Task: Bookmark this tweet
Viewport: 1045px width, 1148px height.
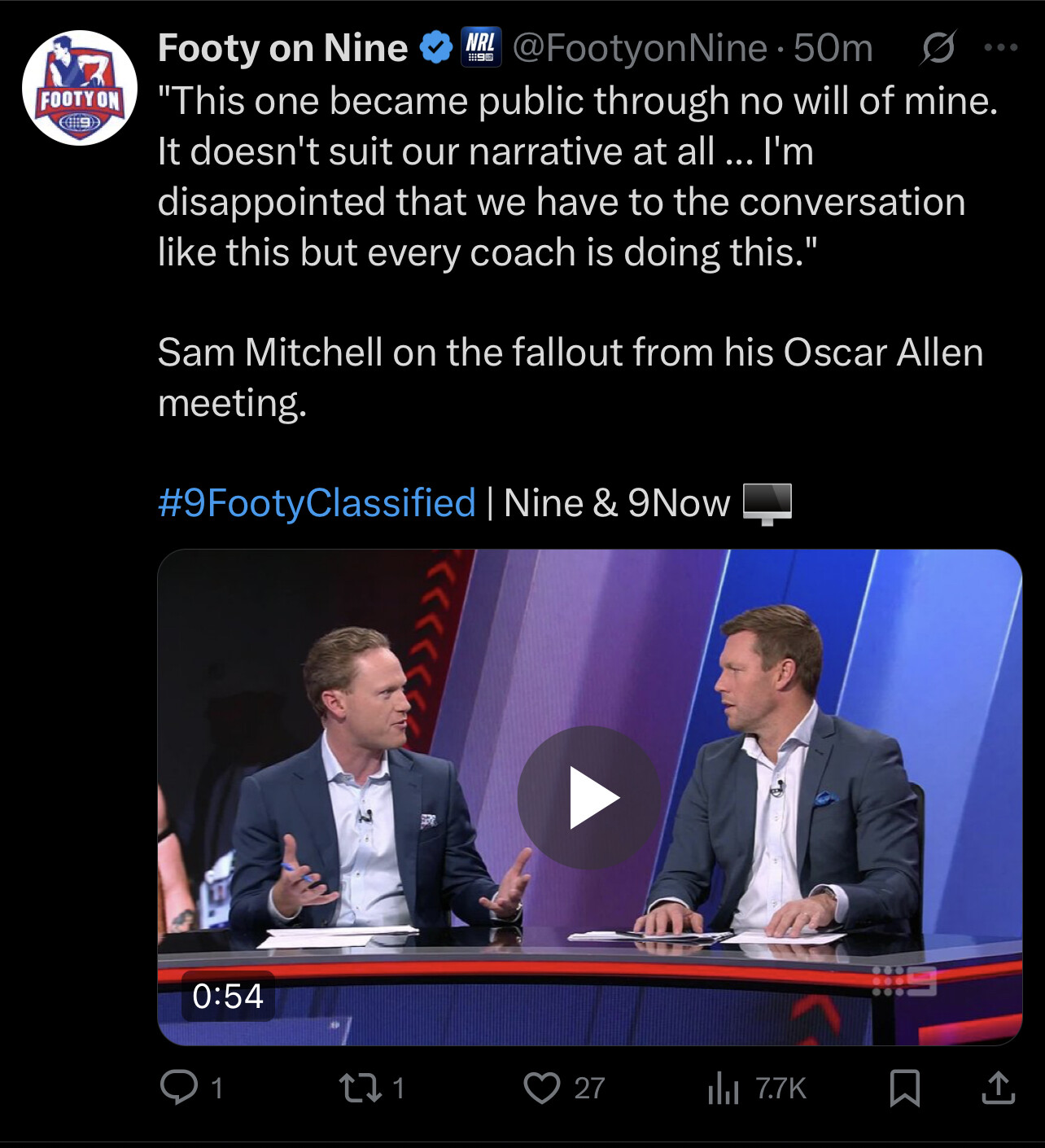Action: click(904, 1088)
